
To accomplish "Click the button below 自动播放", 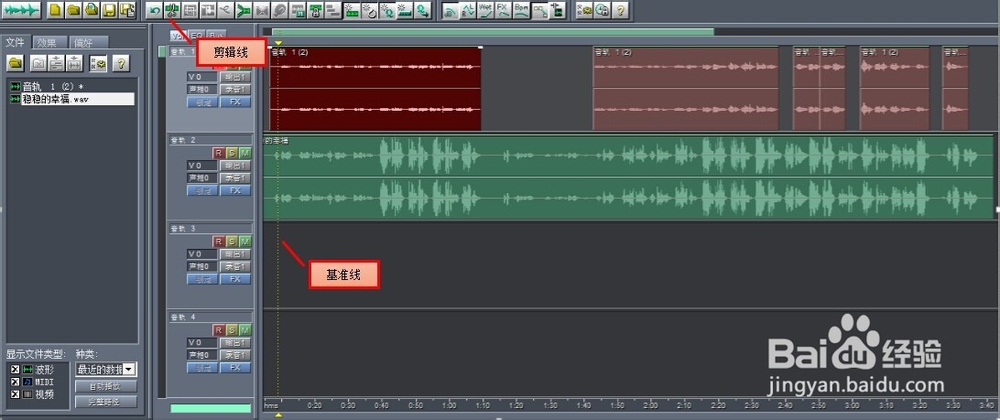I will pyautogui.click(x=106, y=402).
